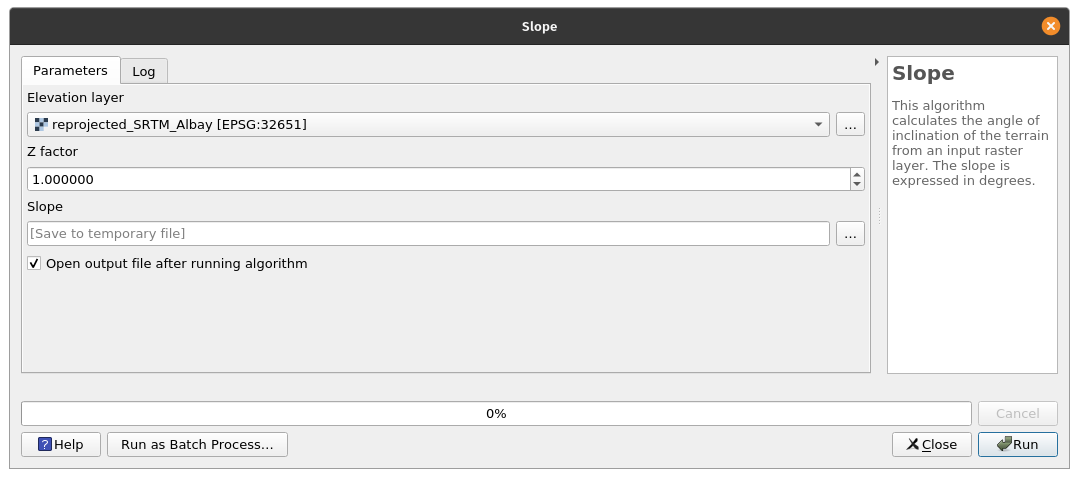Screen dimensions: 1079x478
Task: Toggle Open output file after running algorithm
Action: [35, 264]
